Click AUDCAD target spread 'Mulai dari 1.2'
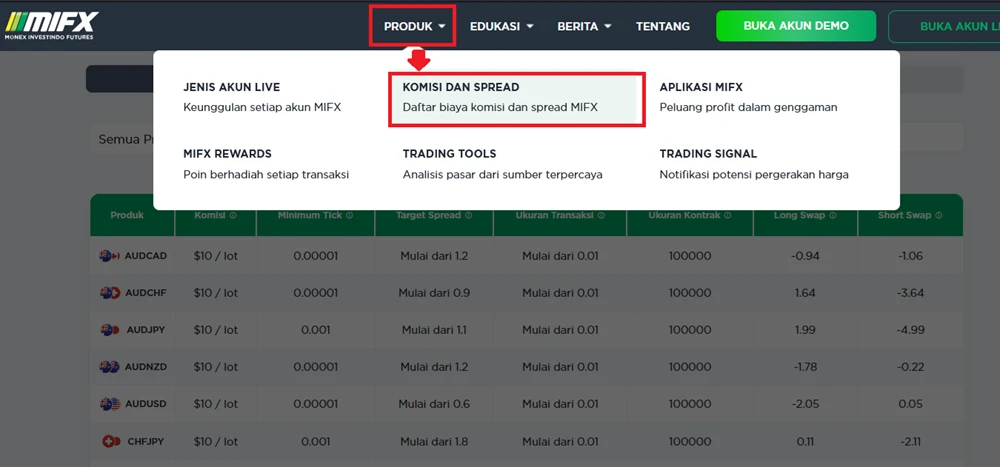 click(434, 256)
